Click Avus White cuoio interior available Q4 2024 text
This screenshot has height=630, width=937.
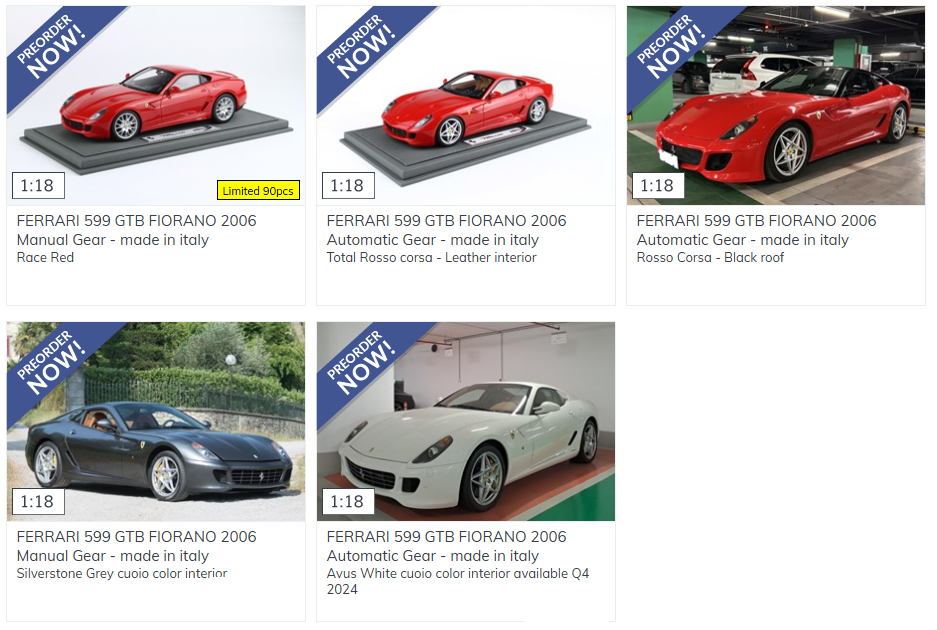[458, 581]
